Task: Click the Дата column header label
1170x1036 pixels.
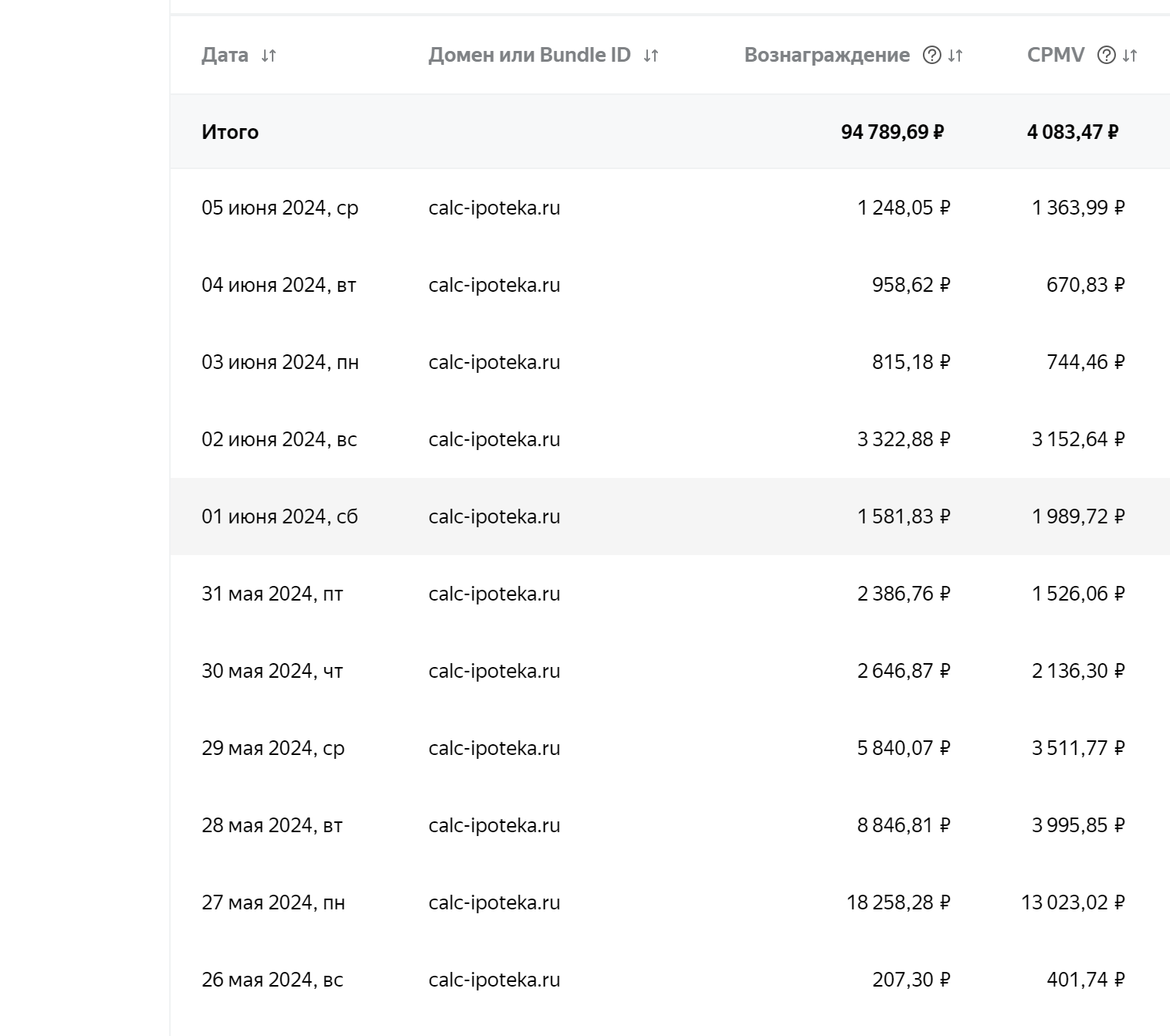Action: tap(225, 56)
